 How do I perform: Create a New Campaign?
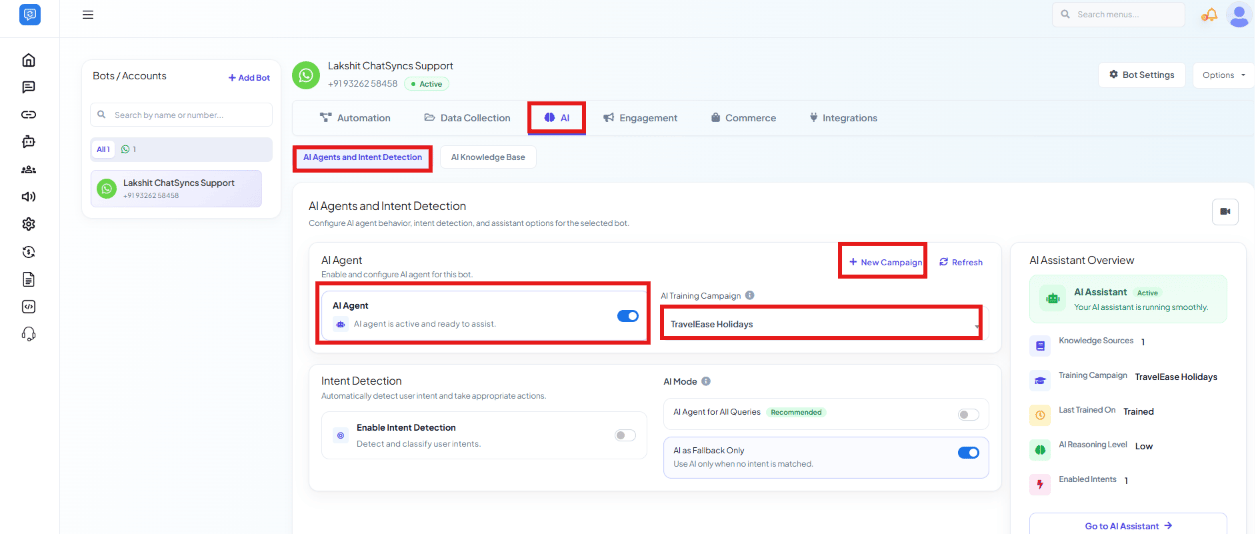click(x=884, y=262)
